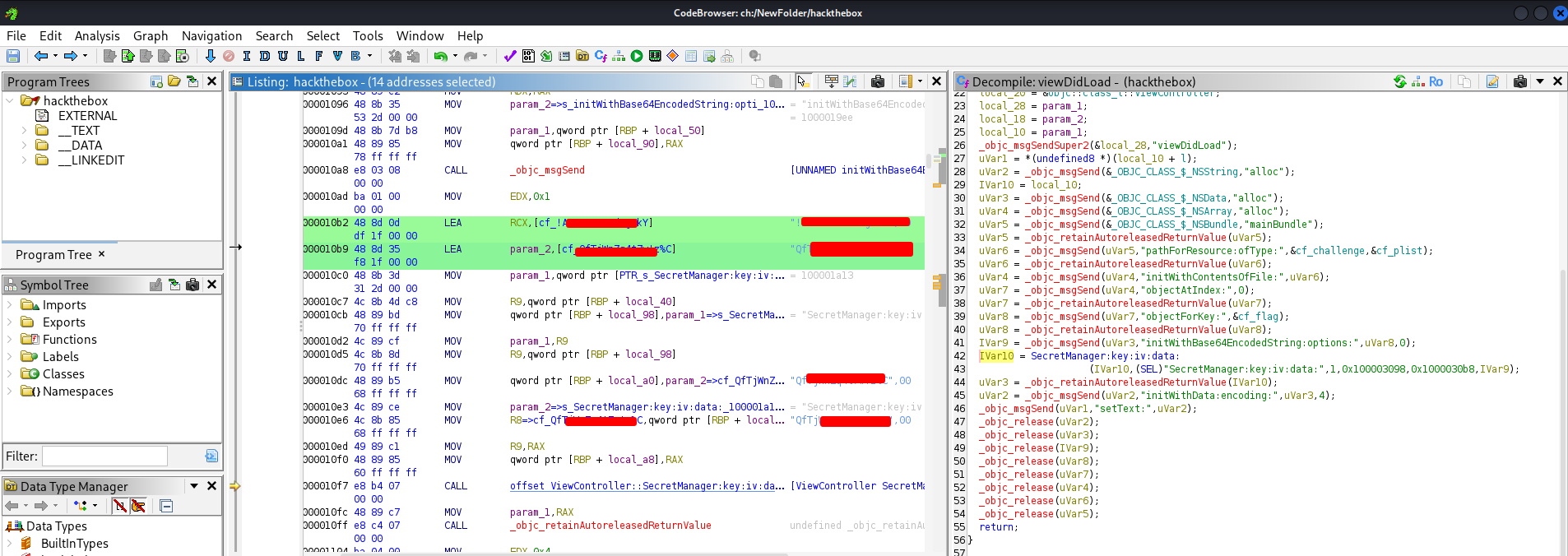Select the Program Tree tab

(x=54, y=255)
